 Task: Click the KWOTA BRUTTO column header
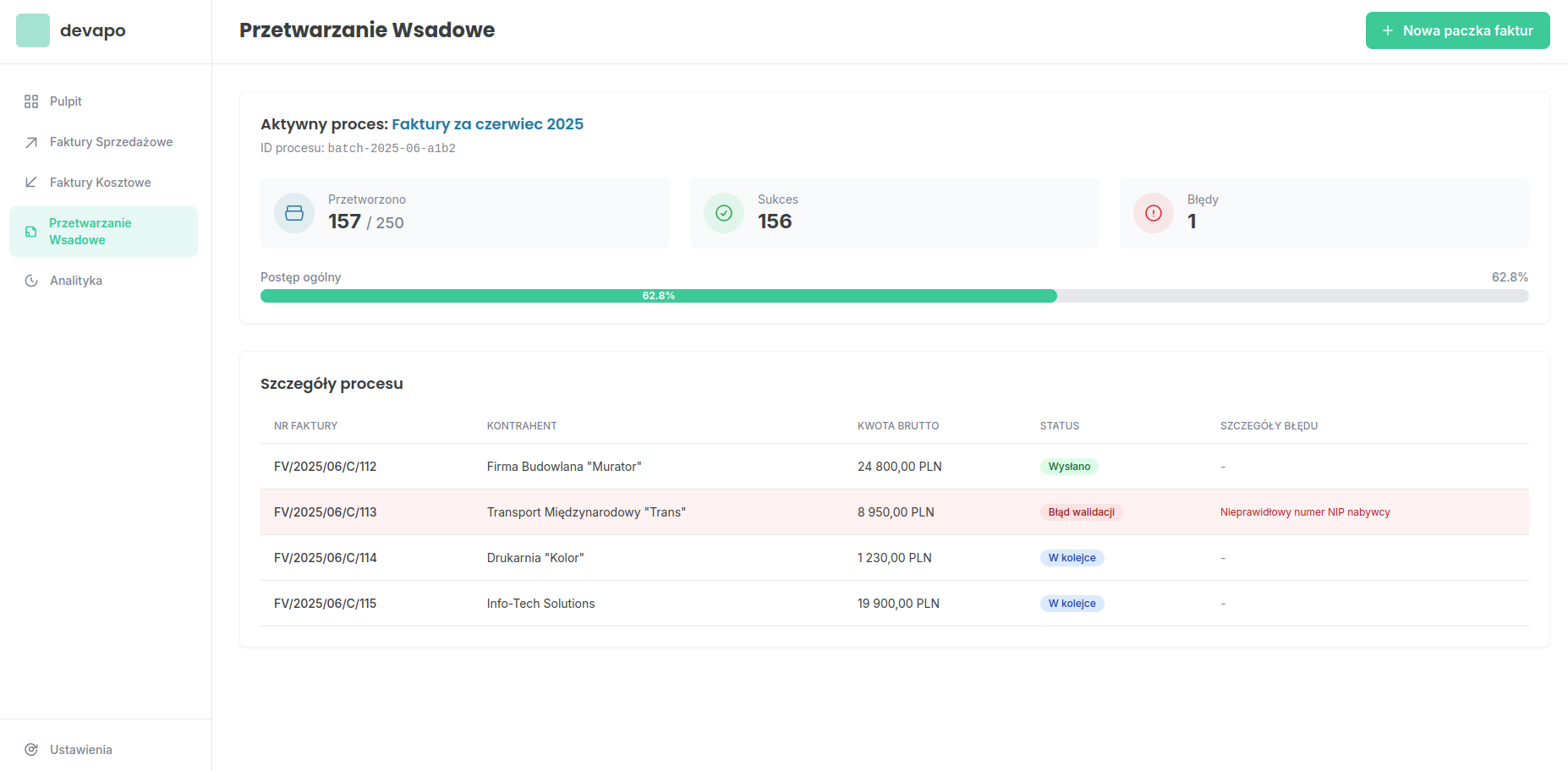898,426
